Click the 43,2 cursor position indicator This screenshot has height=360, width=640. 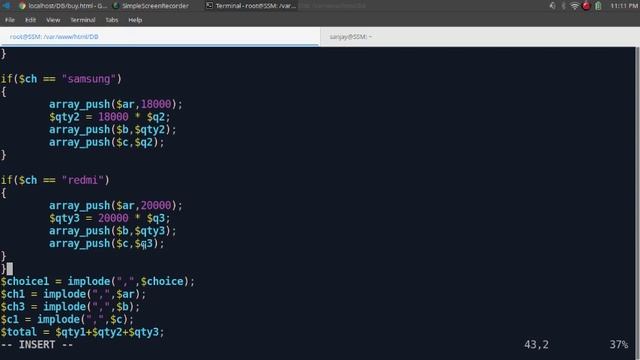pyautogui.click(x=536, y=344)
